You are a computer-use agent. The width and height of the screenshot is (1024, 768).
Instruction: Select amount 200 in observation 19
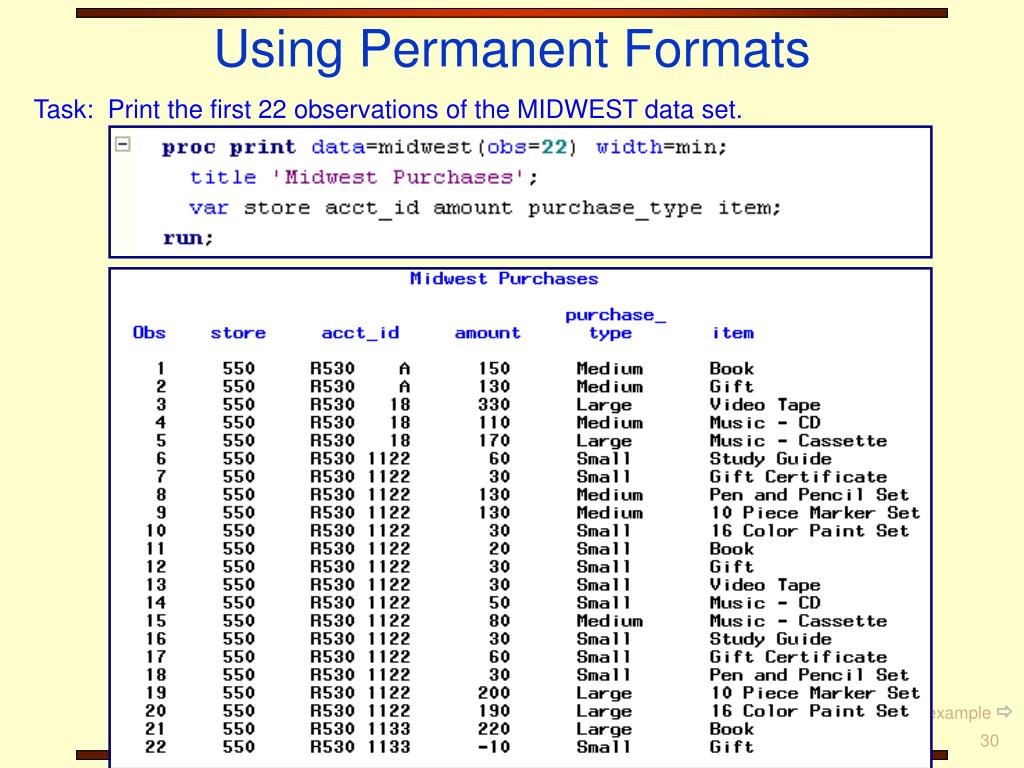point(494,693)
